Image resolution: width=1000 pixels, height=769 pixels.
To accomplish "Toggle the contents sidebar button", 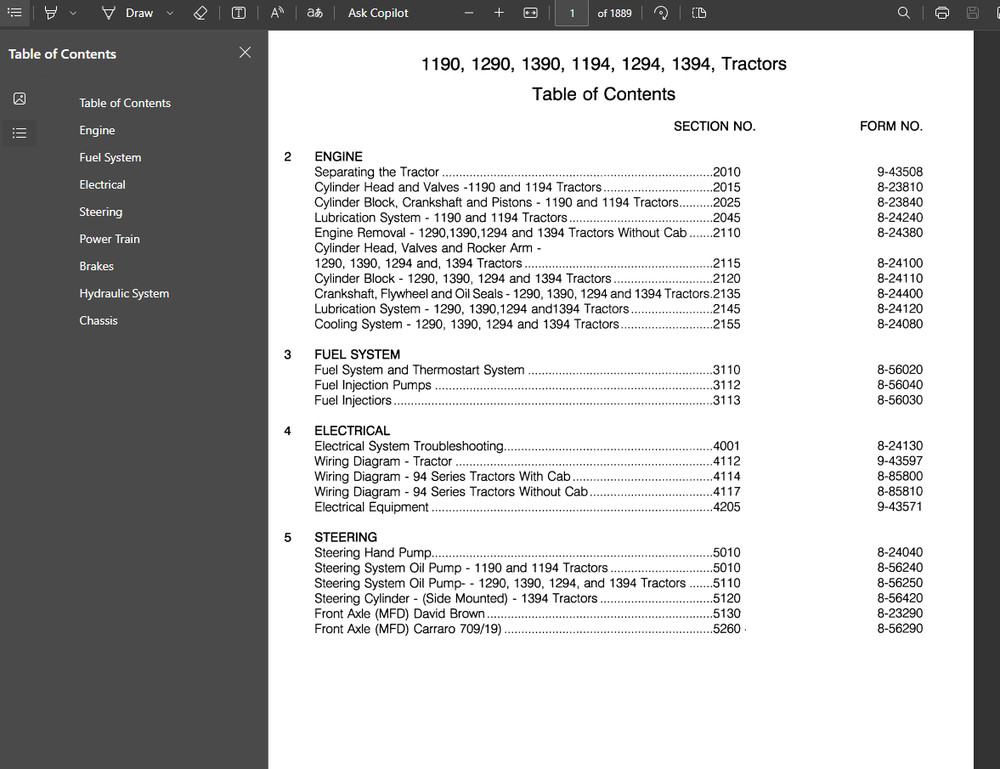I will point(15,13).
